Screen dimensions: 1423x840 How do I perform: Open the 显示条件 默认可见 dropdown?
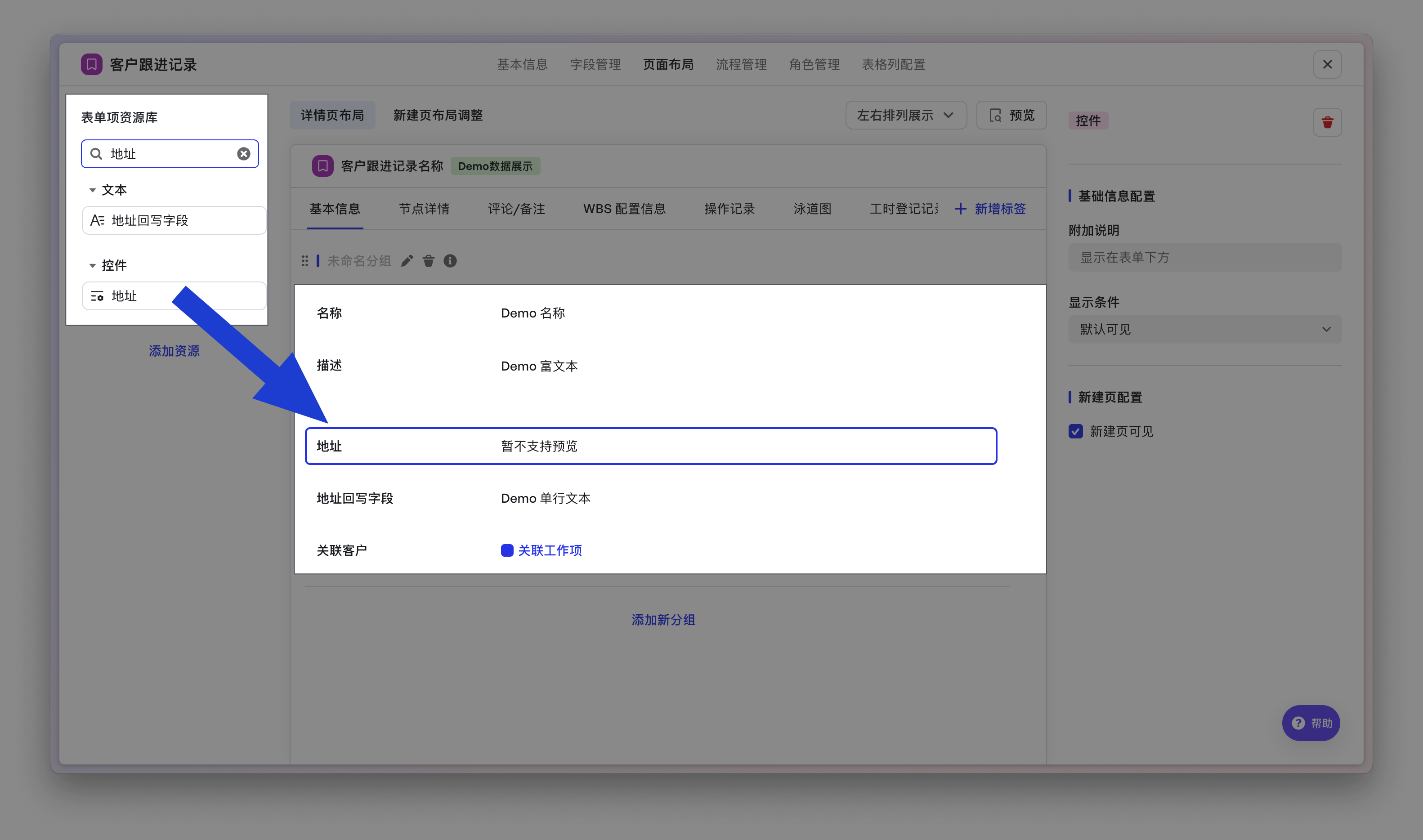coord(1204,329)
